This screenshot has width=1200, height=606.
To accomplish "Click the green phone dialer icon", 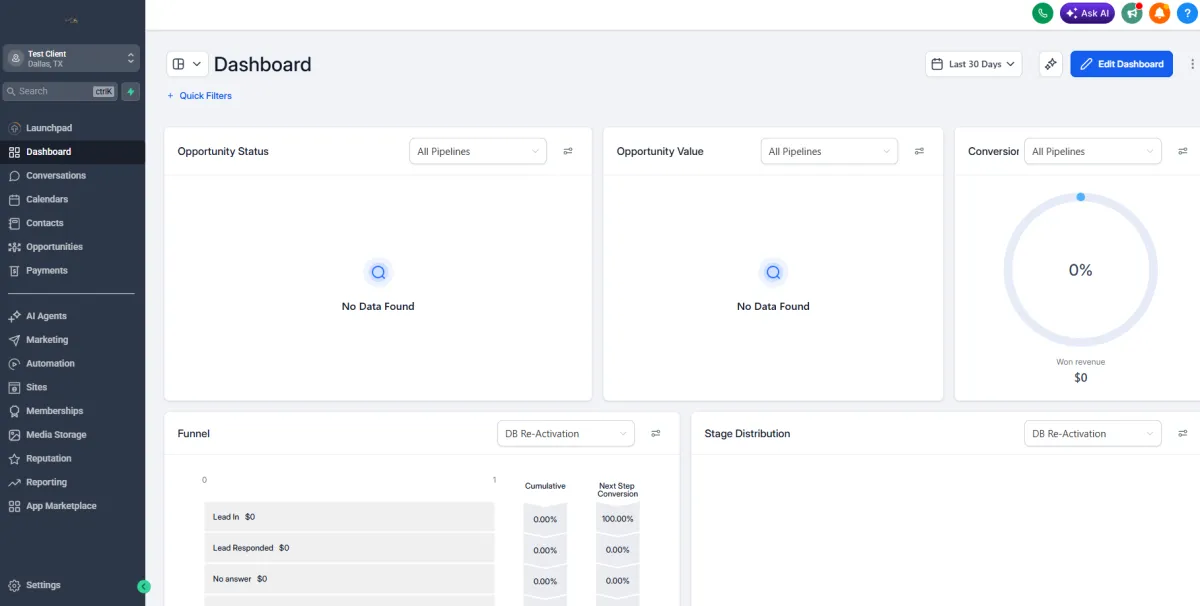I will (x=1043, y=13).
